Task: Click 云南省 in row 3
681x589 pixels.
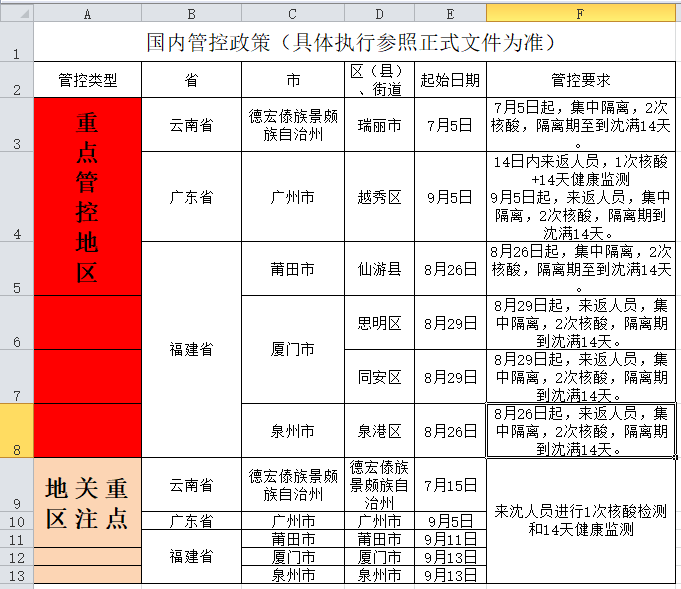Action: [x=191, y=125]
